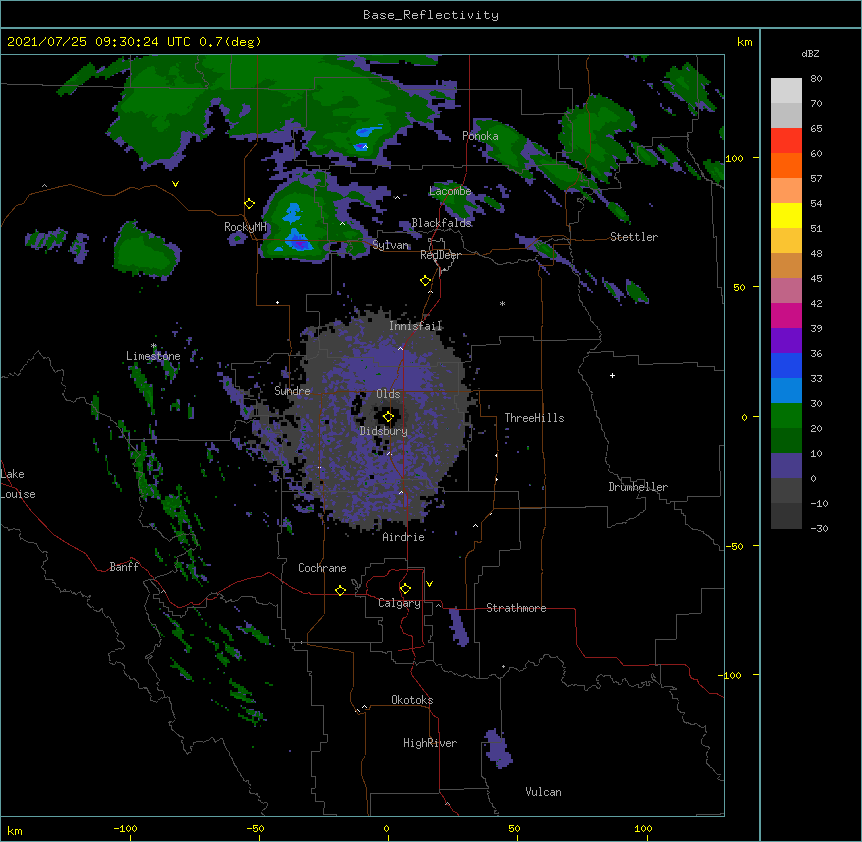Click the yellow V marker right of Calgary's diamond

pos(429,584)
